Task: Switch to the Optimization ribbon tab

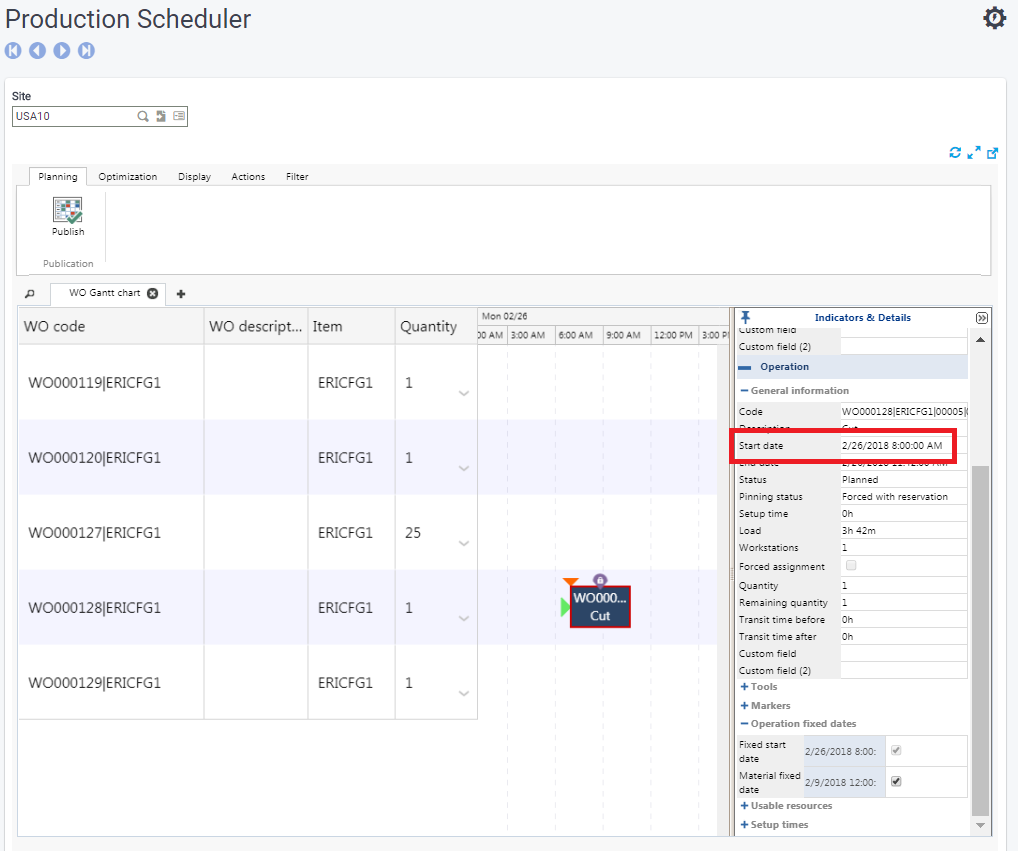Action: click(127, 177)
